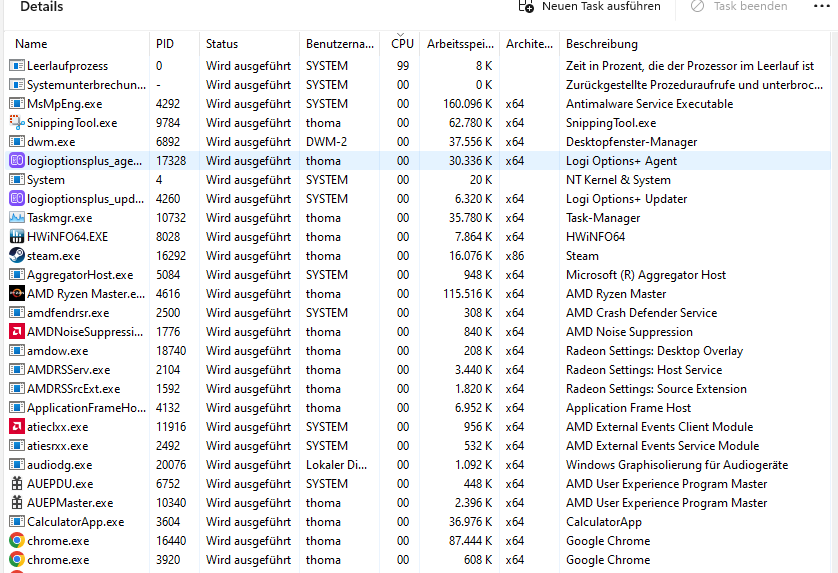Click description Application Frame Host

628,408
